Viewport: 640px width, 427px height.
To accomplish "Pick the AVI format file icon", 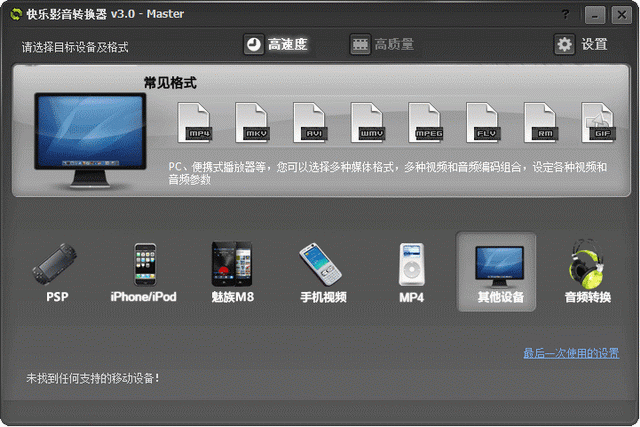I will coord(312,123).
